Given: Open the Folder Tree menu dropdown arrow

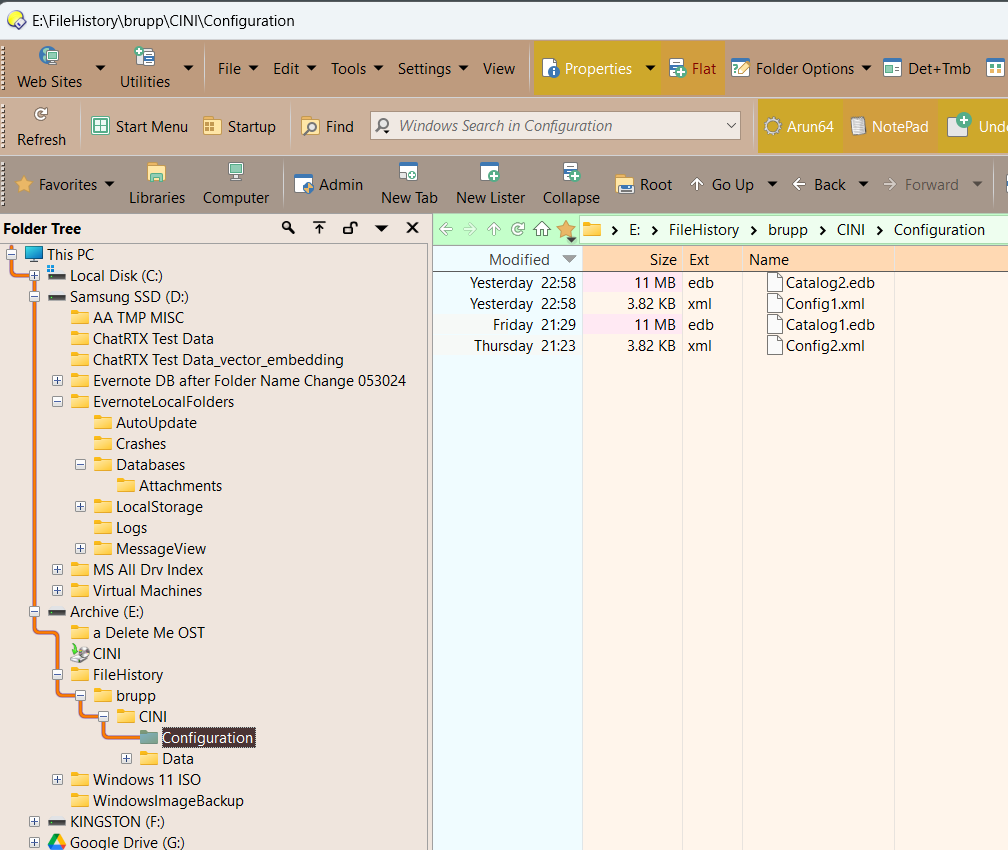Looking at the screenshot, I should [381, 228].
